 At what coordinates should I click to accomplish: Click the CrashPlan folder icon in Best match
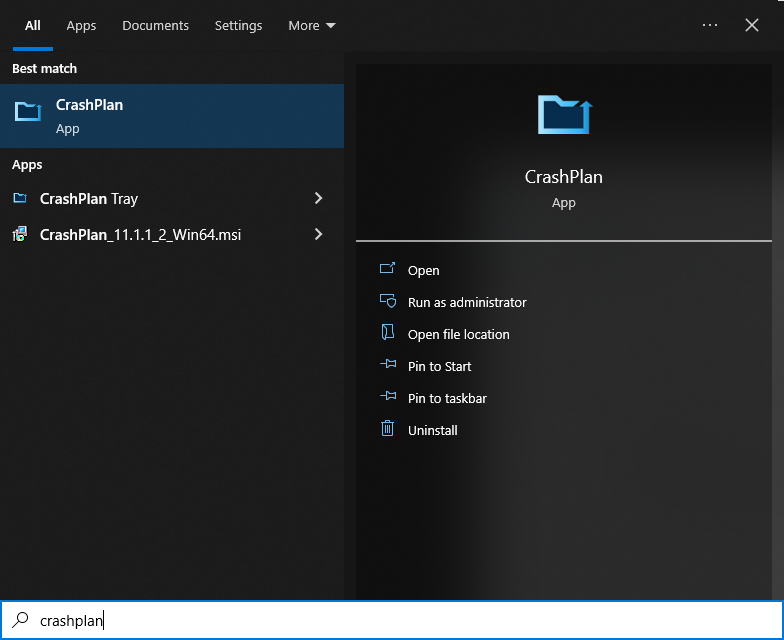[28, 112]
